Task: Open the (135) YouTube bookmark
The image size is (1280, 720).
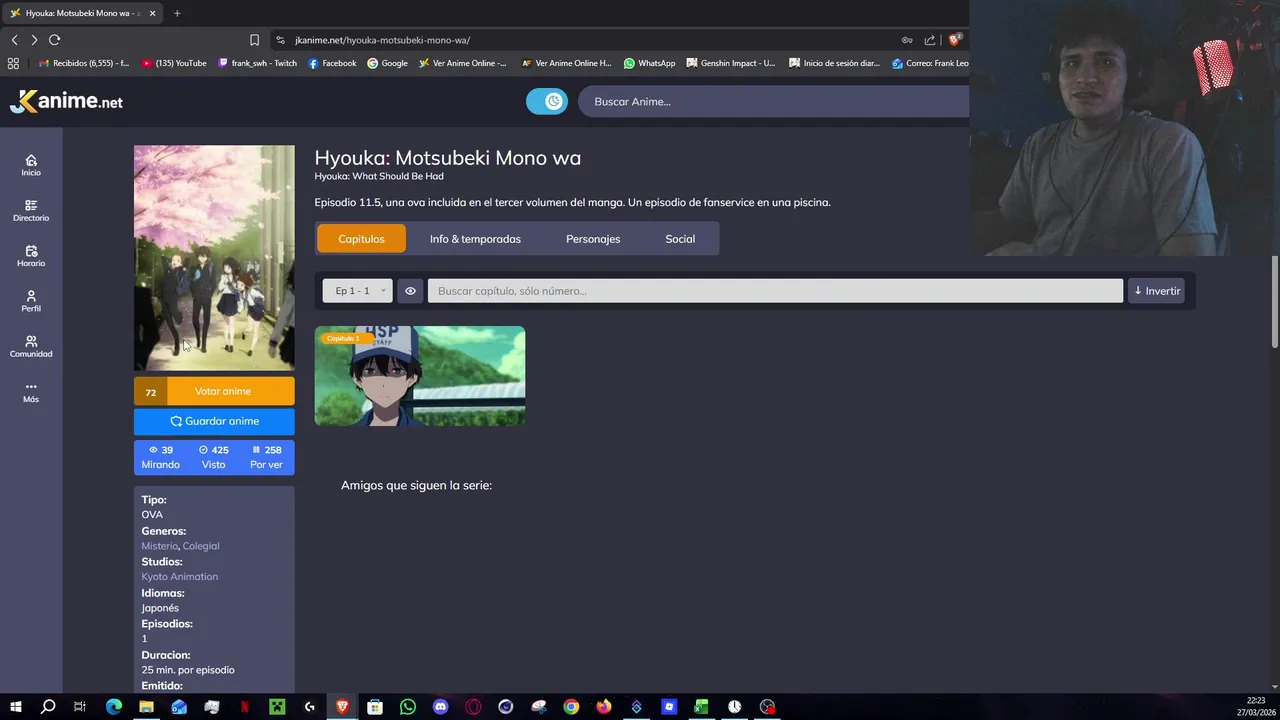Action: pos(174,63)
